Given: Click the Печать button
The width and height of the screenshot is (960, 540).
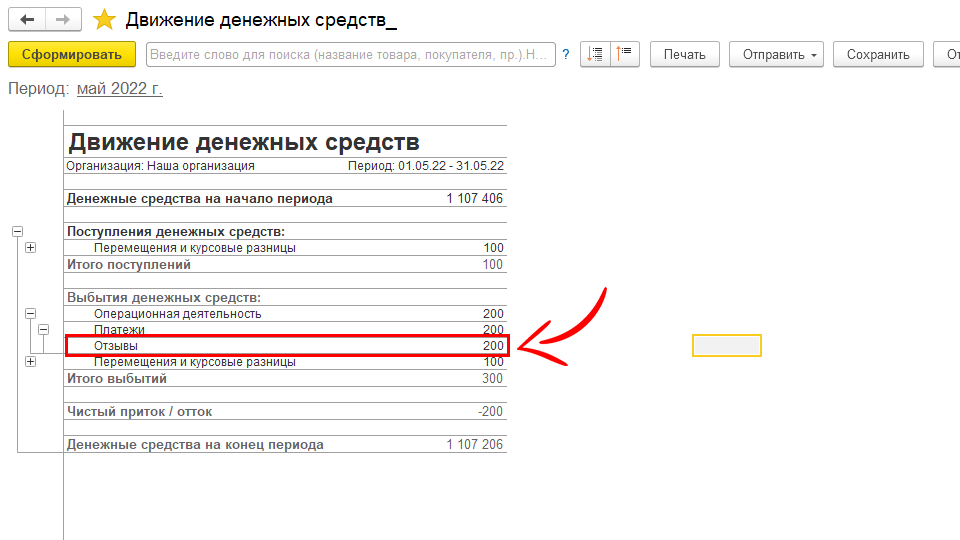Looking at the screenshot, I should coord(684,55).
